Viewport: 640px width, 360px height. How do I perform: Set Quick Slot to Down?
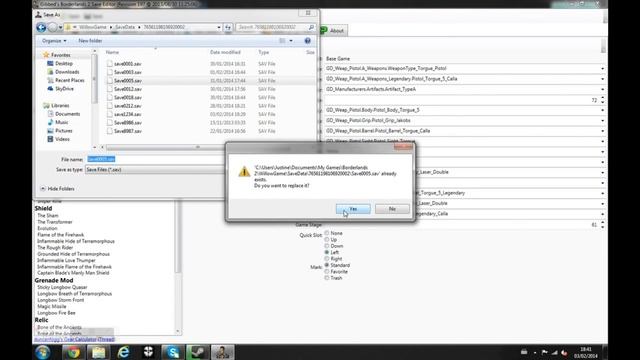tap(333, 246)
